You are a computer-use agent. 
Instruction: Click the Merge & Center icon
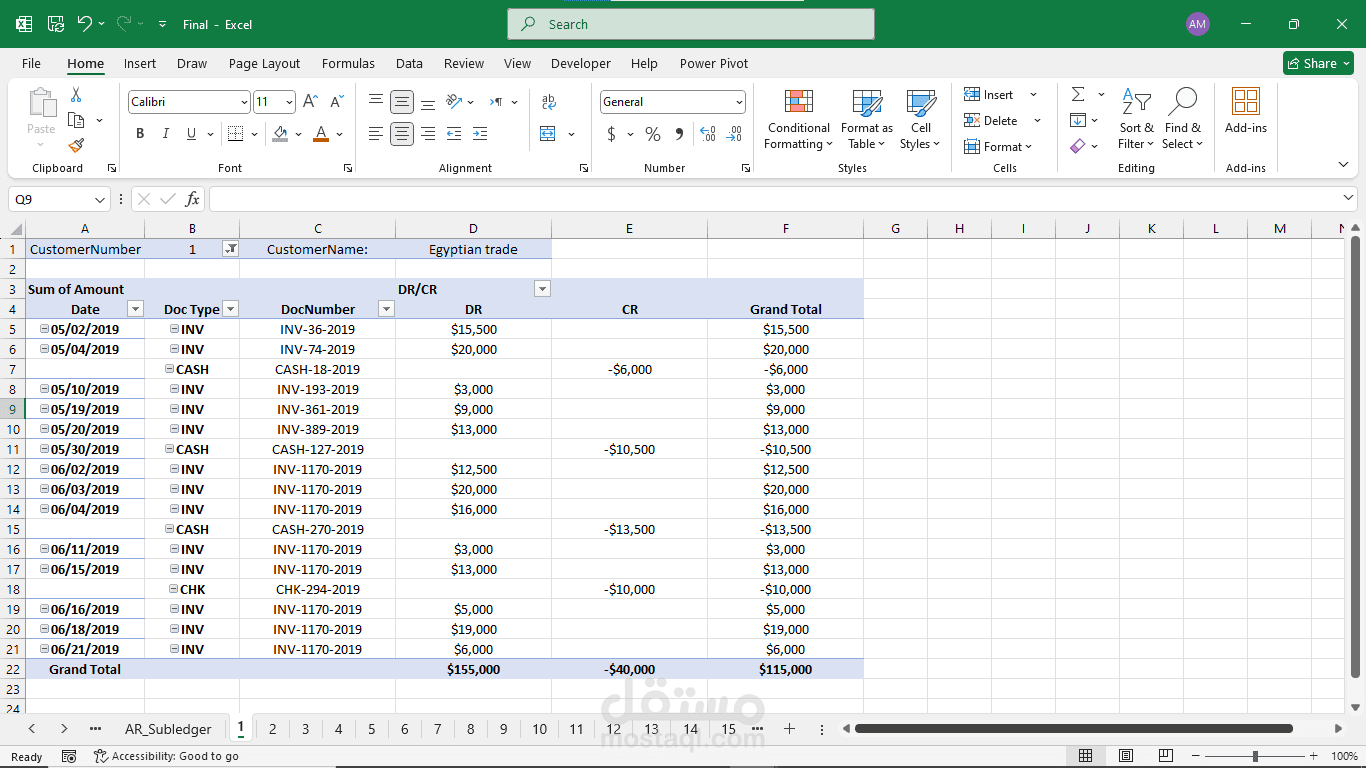tap(548, 134)
